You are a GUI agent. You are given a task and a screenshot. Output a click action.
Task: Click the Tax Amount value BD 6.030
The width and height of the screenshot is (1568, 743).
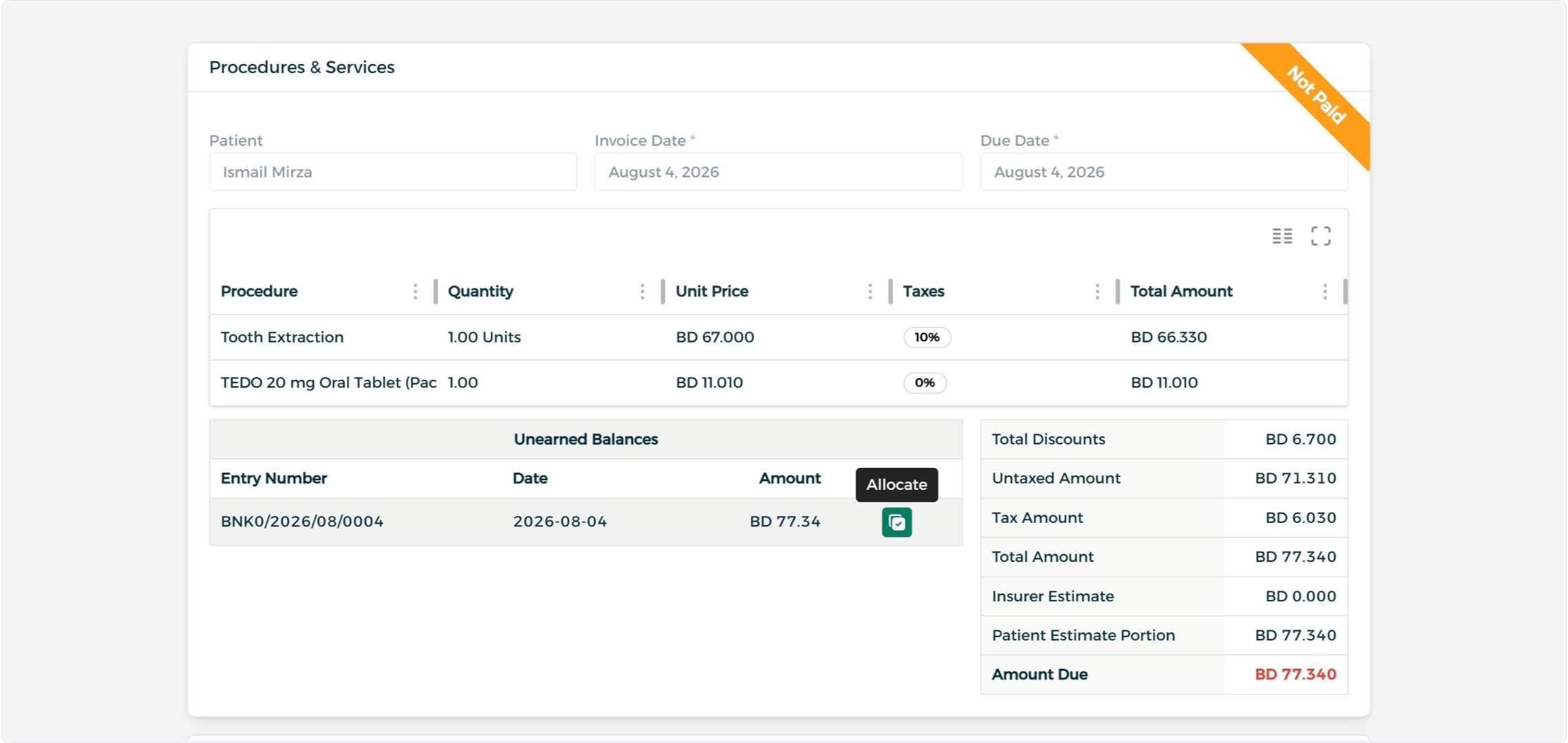point(1301,517)
